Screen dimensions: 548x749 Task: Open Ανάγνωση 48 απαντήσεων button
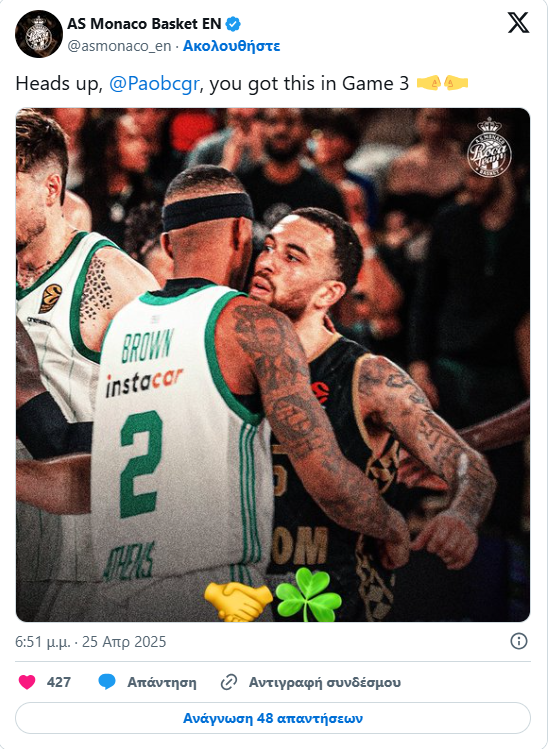(273, 718)
